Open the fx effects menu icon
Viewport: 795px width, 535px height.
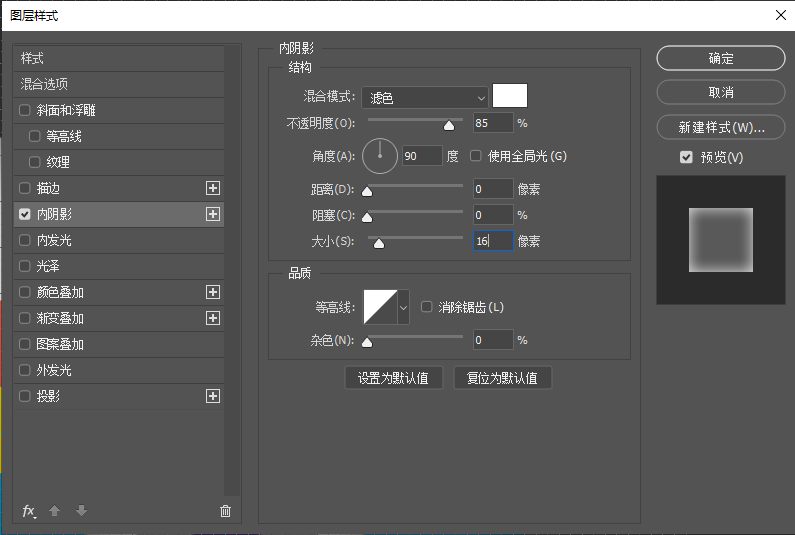pyautogui.click(x=29, y=511)
